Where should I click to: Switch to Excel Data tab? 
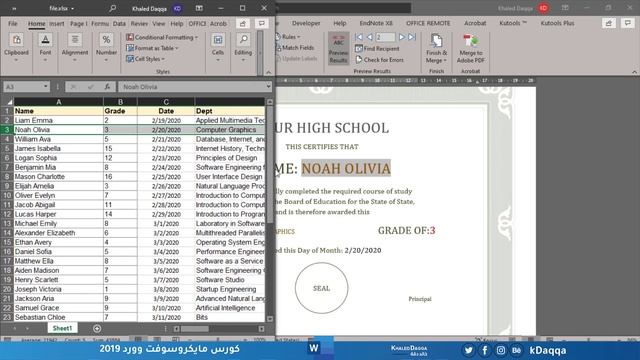pos(119,24)
